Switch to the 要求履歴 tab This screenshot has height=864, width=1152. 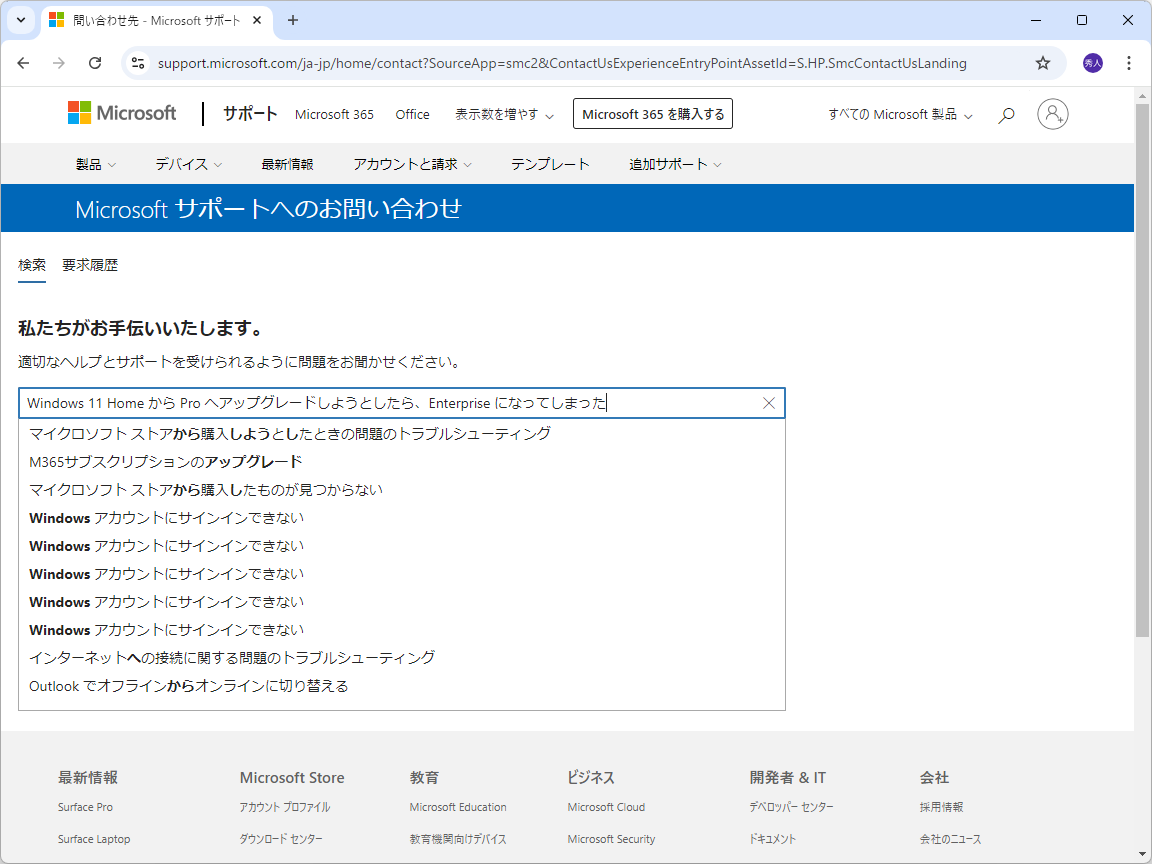[x=91, y=264]
